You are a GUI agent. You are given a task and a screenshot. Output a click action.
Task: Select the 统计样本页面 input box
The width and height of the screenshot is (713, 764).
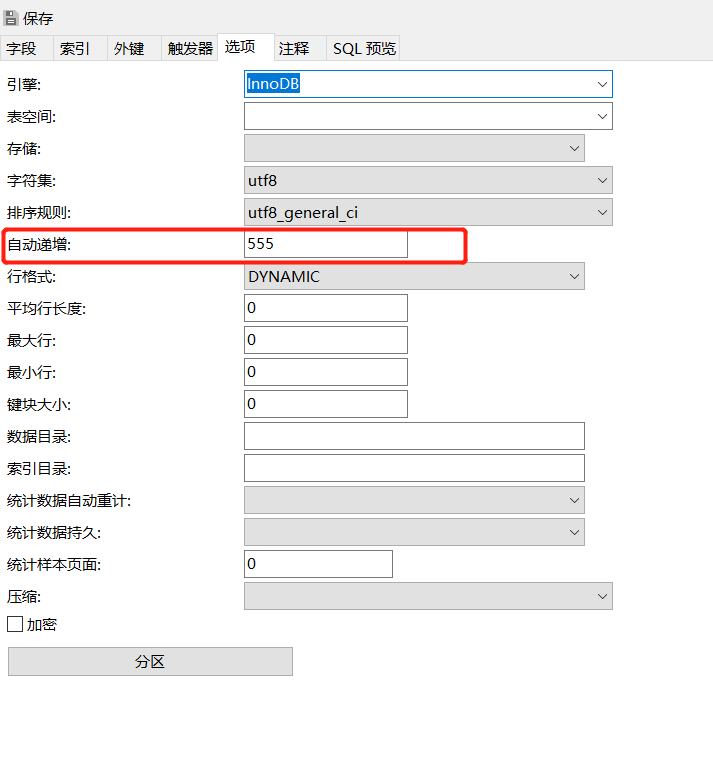[318, 564]
